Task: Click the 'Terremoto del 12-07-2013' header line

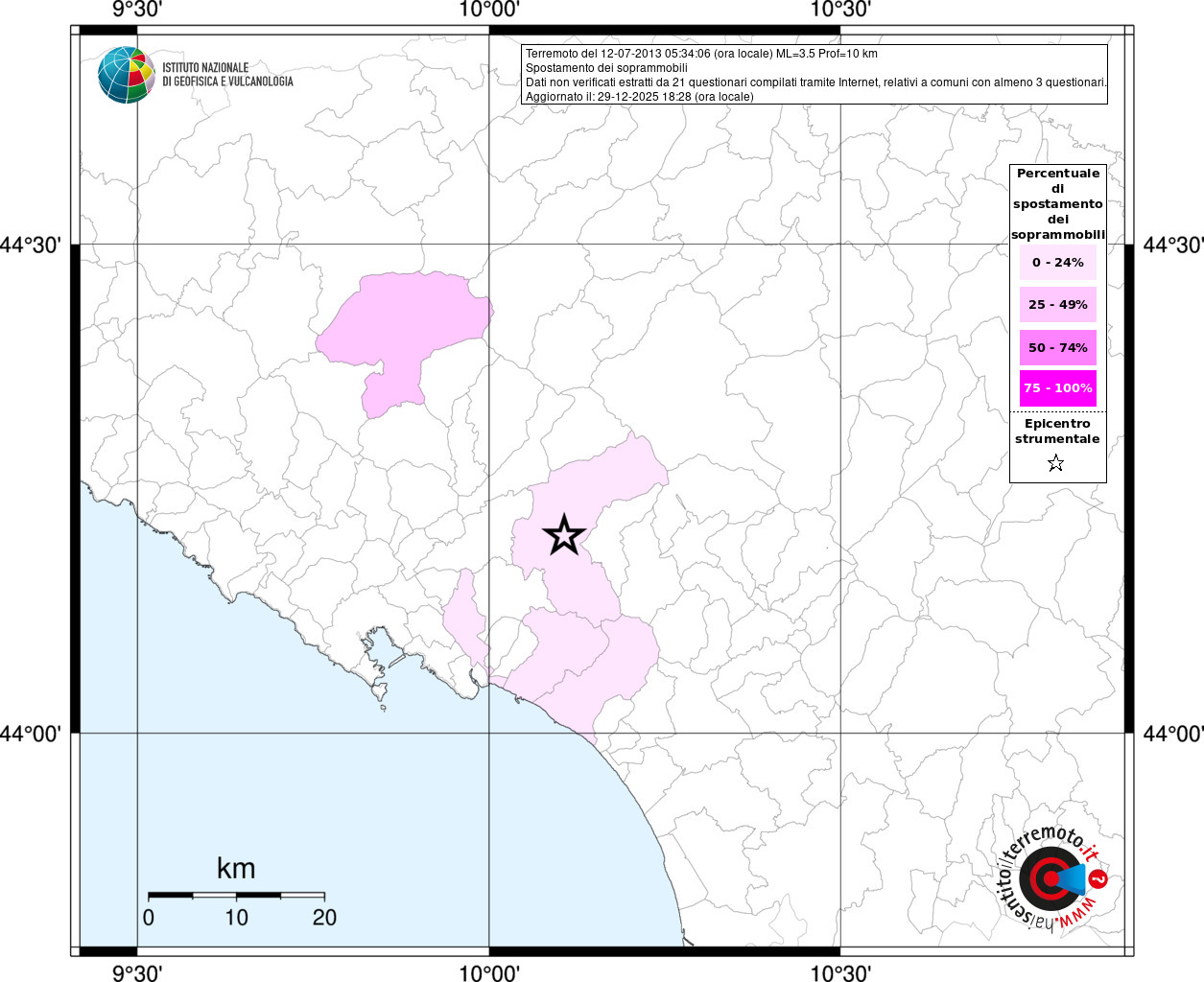Action: point(701,54)
